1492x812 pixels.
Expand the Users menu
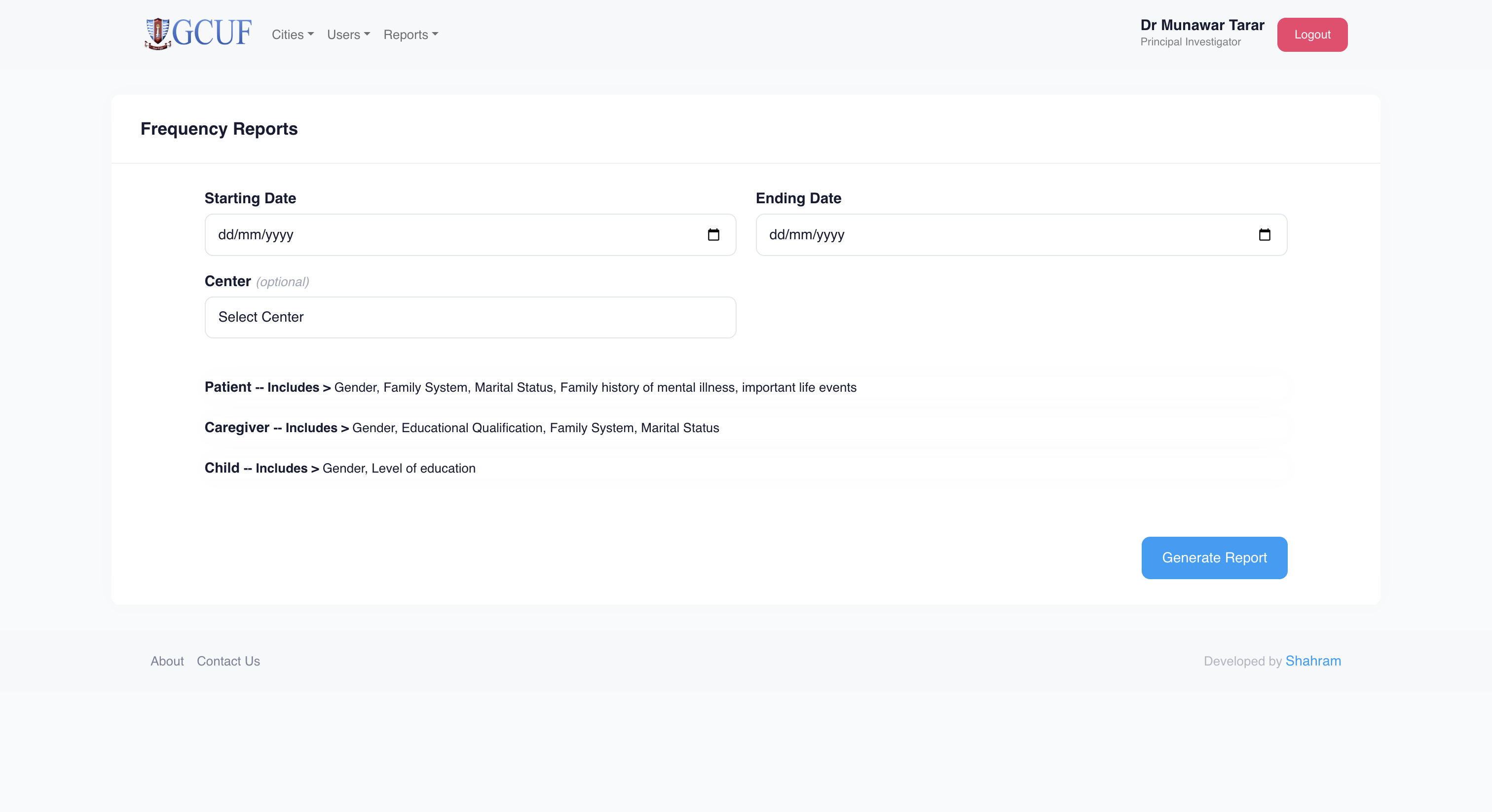348,35
